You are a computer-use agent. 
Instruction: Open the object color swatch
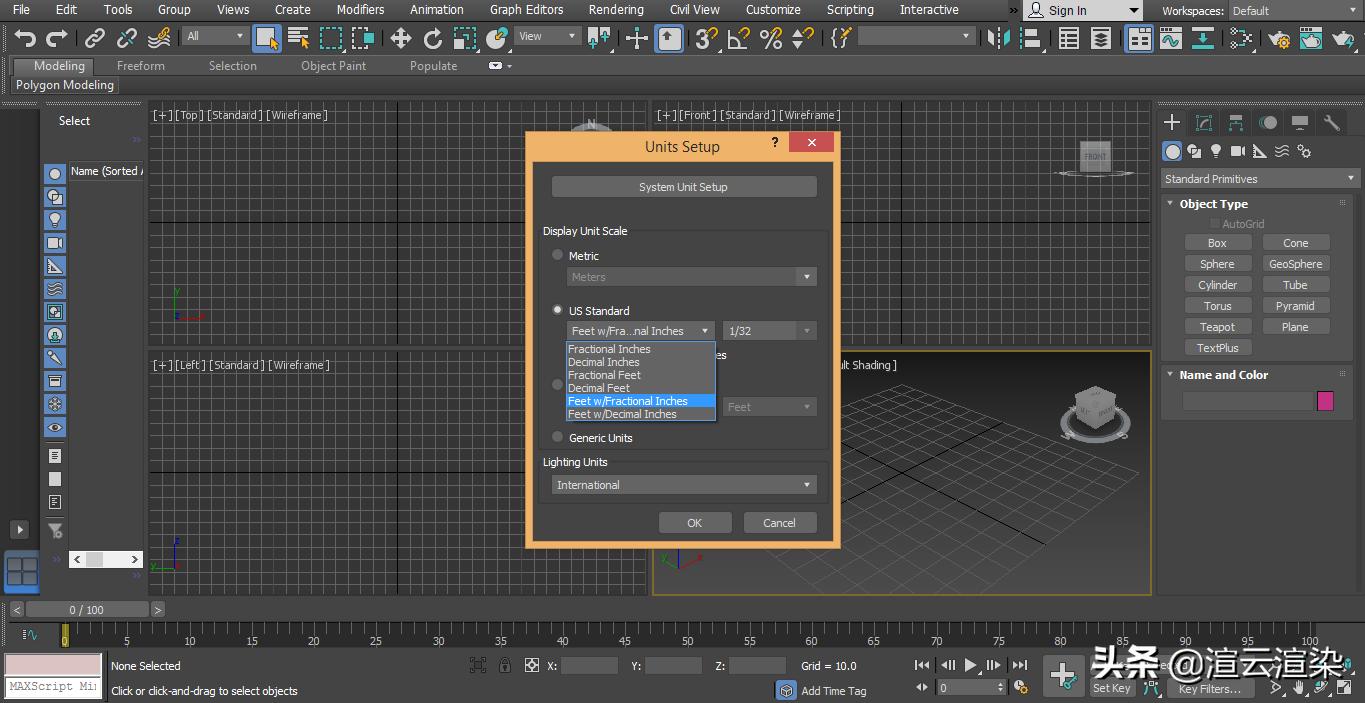point(1326,400)
